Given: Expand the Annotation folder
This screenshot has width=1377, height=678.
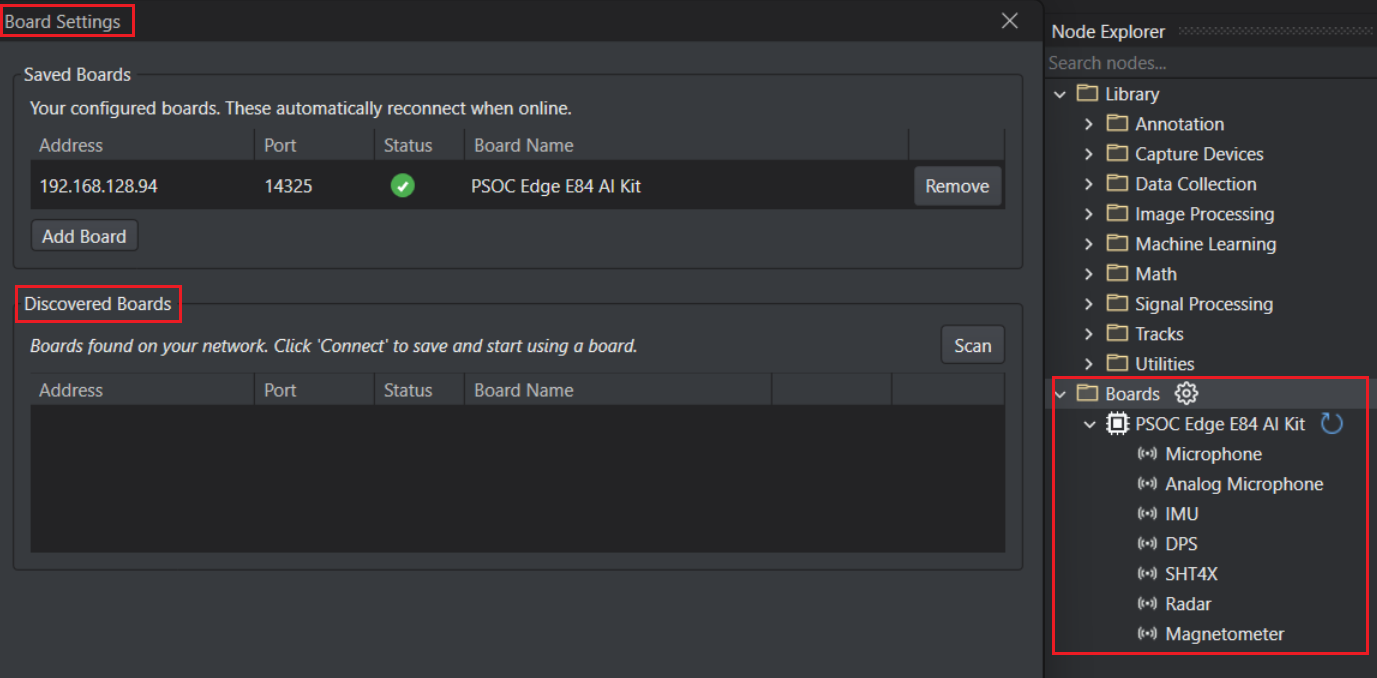Looking at the screenshot, I should [1089, 124].
